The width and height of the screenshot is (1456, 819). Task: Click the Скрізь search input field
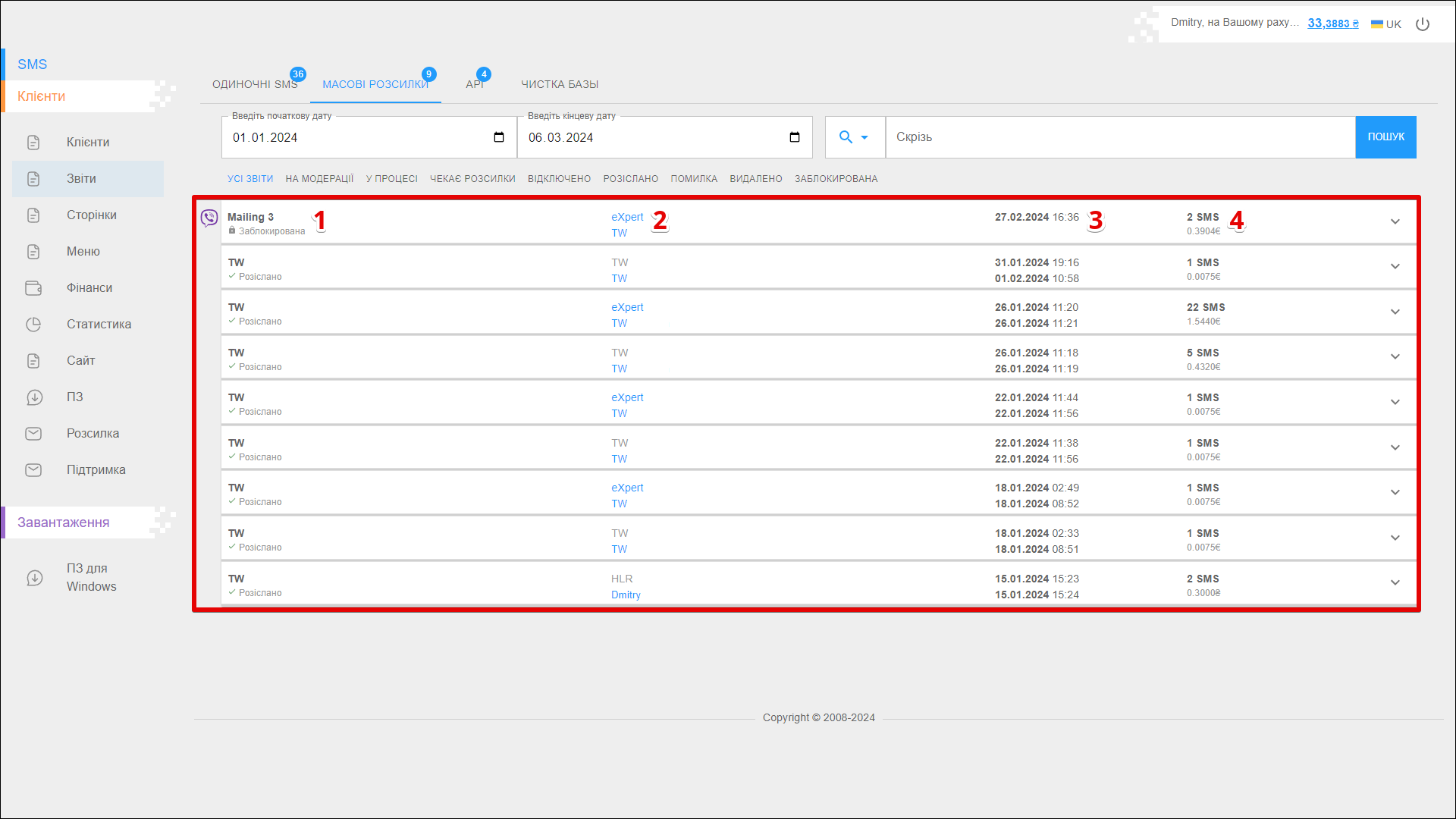click(1119, 137)
